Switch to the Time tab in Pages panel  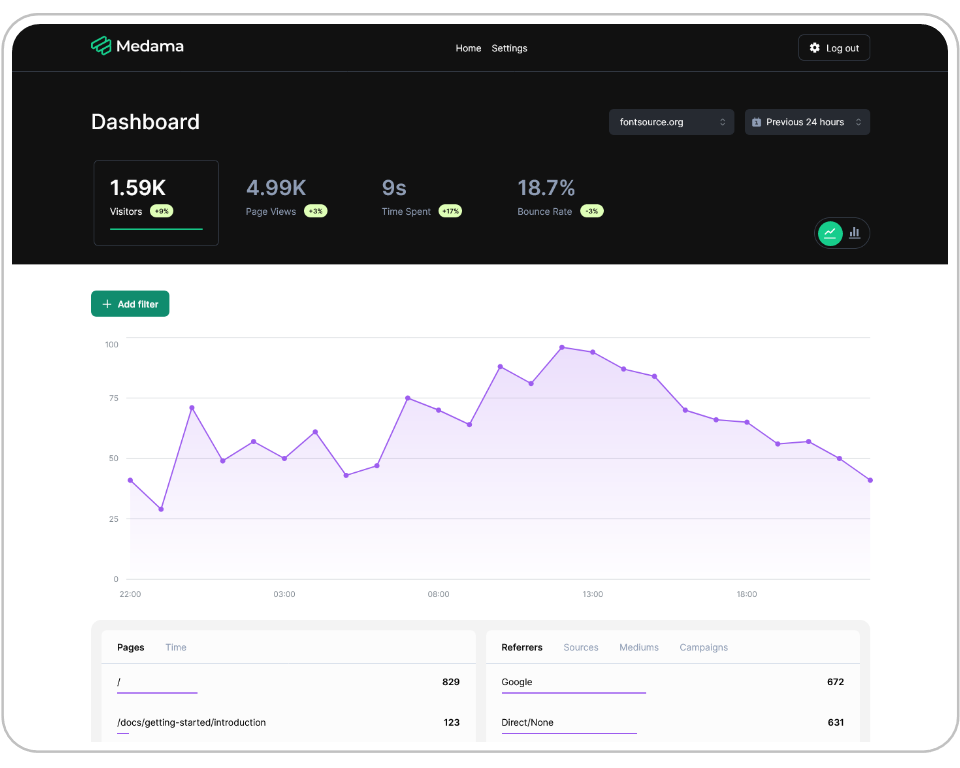click(175, 647)
